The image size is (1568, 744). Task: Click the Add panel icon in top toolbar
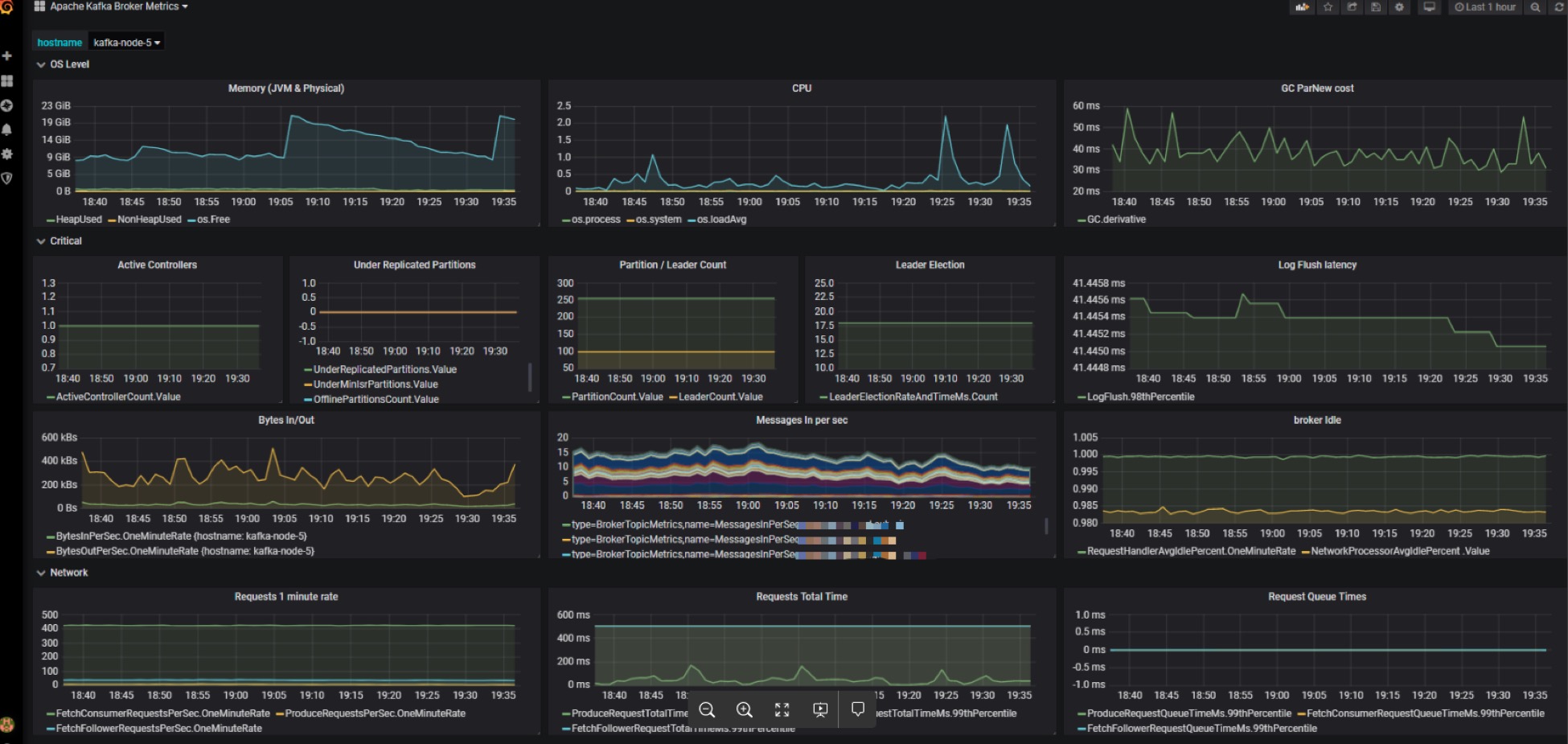[1302, 7]
